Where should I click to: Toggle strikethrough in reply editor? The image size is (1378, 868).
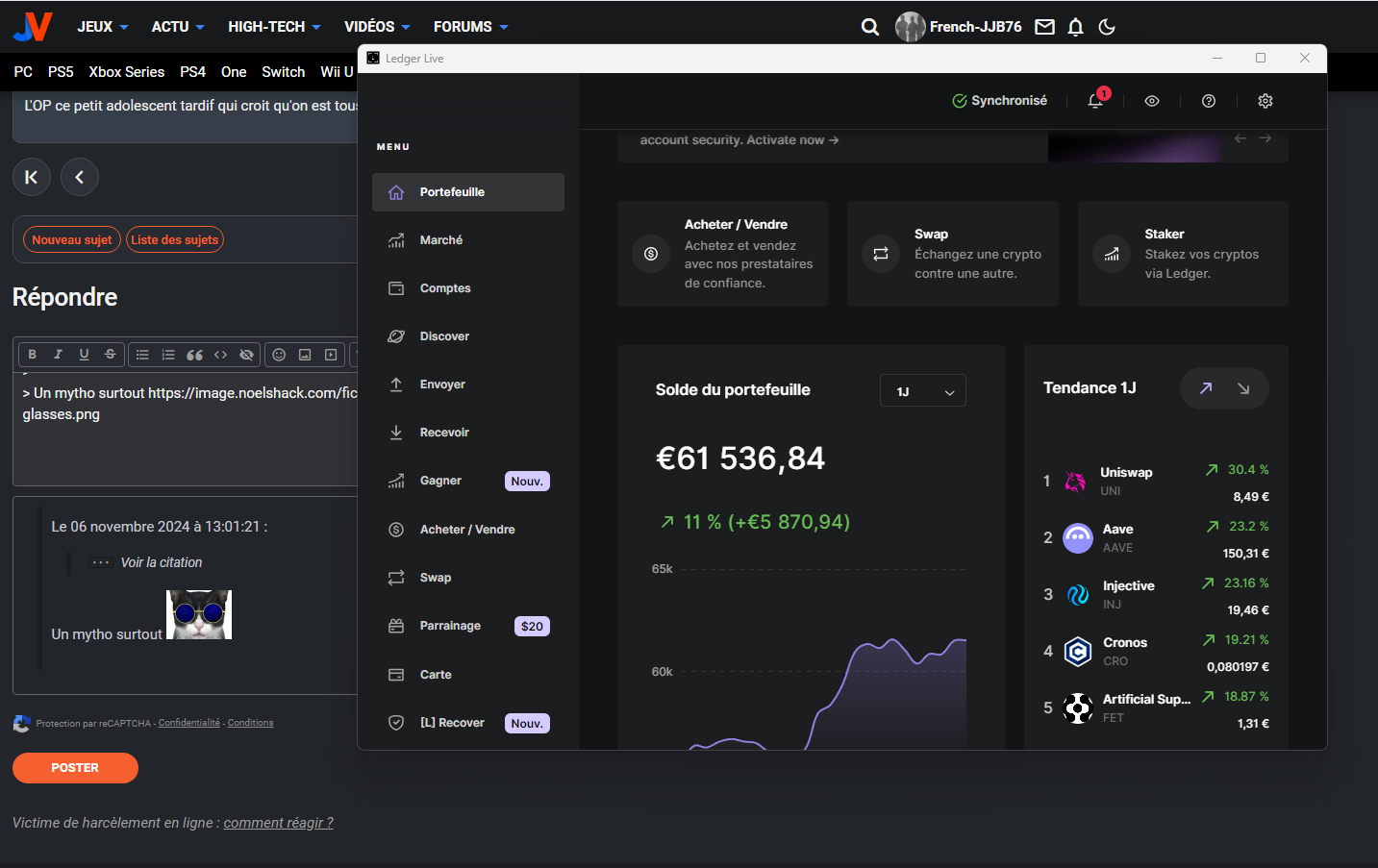(110, 355)
